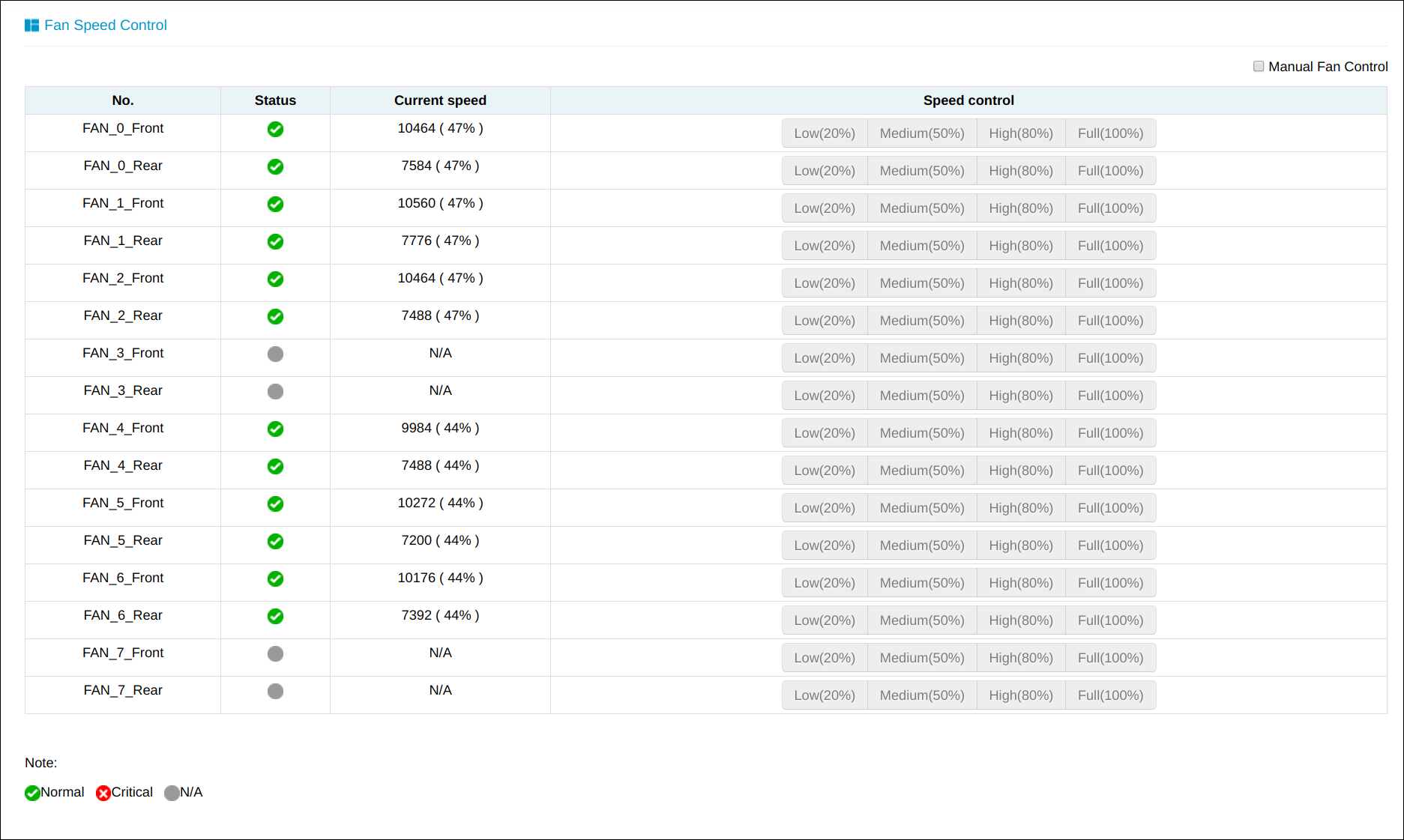Viewport: 1404px width, 840px height.
Task: Set FAN_7_Rear to Low(20%)
Action: click(x=825, y=695)
